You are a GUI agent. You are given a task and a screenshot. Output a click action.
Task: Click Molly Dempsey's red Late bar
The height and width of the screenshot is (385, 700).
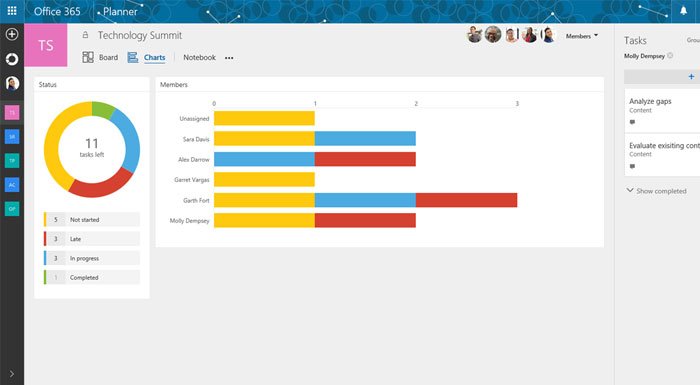[365, 220]
